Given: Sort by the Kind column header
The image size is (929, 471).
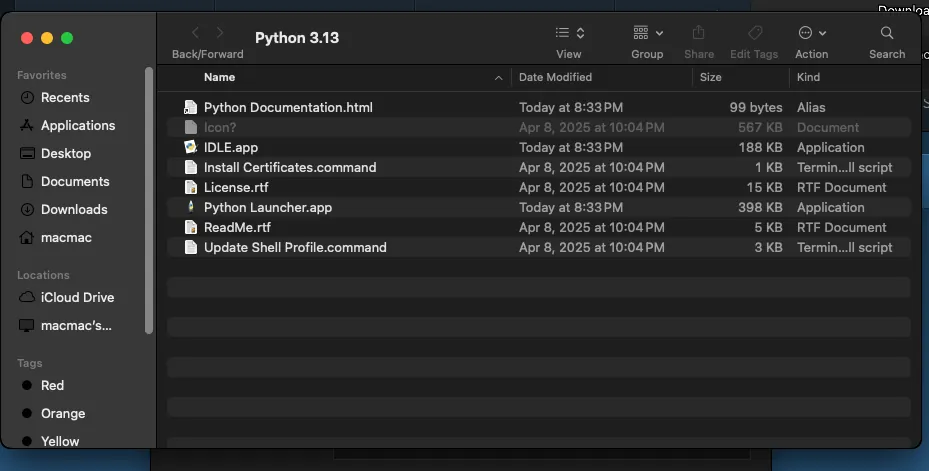Looking at the screenshot, I should 808,77.
